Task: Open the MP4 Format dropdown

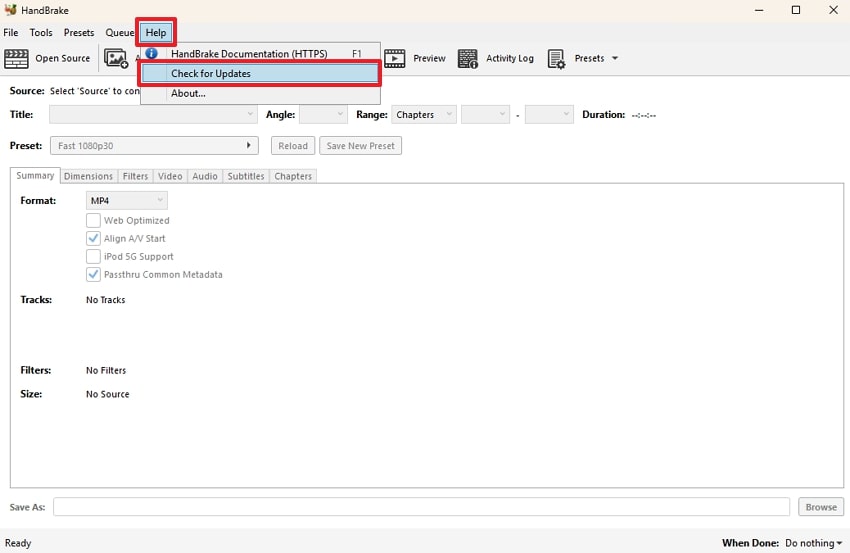Action: (x=126, y=201)
